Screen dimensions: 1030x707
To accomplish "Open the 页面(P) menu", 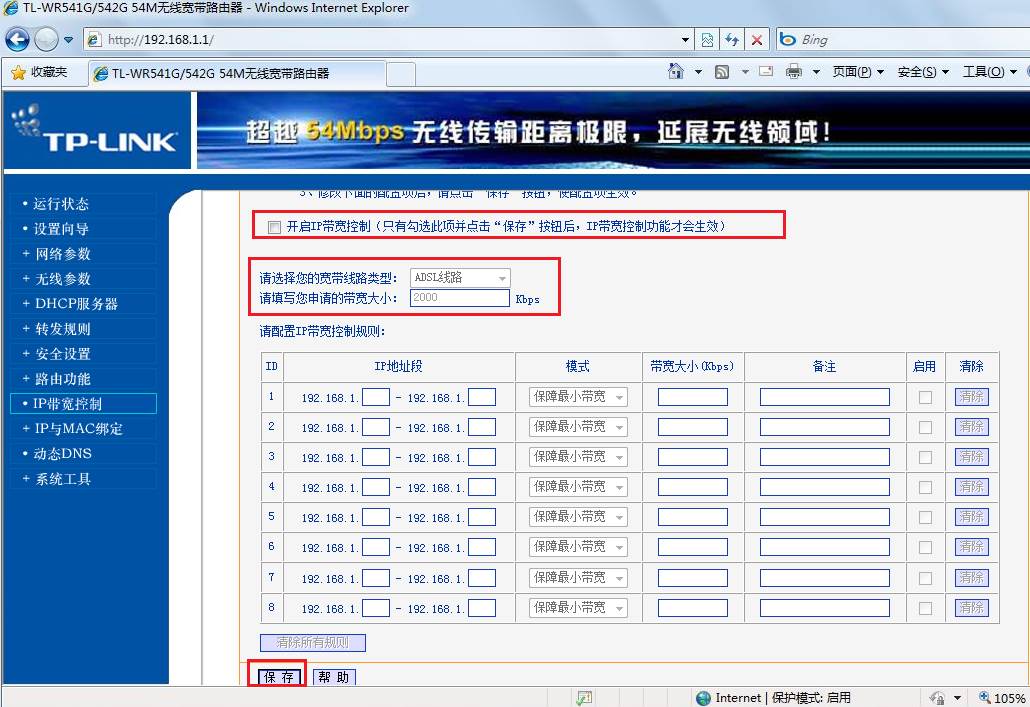I will 858,72.
